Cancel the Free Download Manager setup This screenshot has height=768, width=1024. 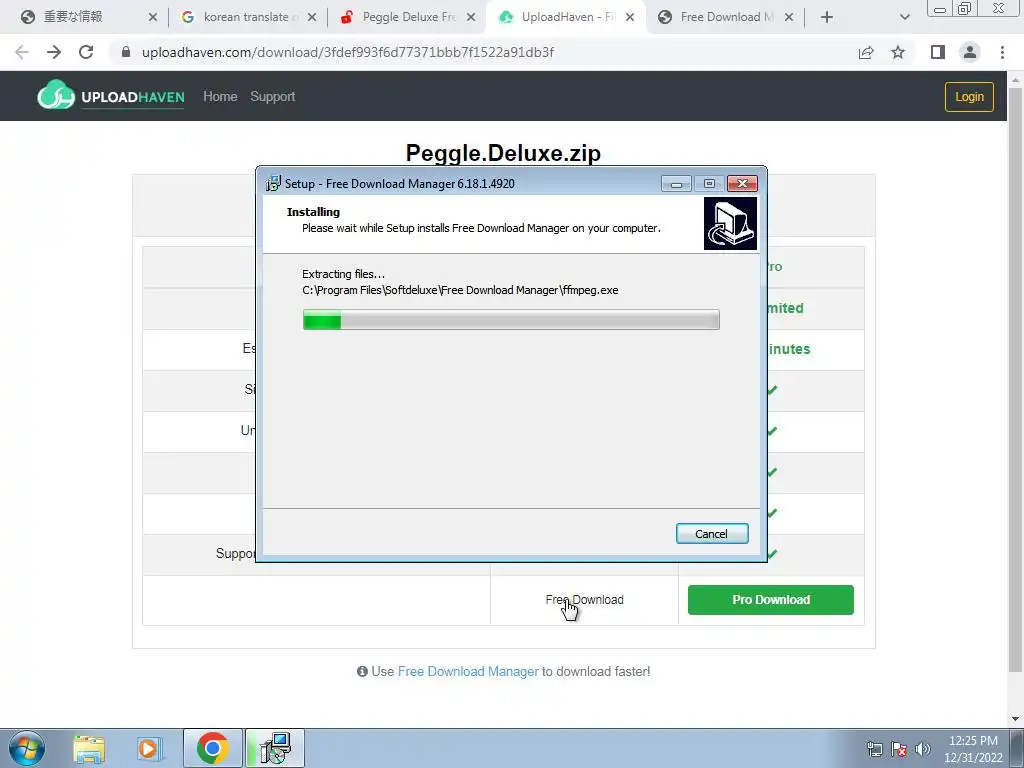712,534
